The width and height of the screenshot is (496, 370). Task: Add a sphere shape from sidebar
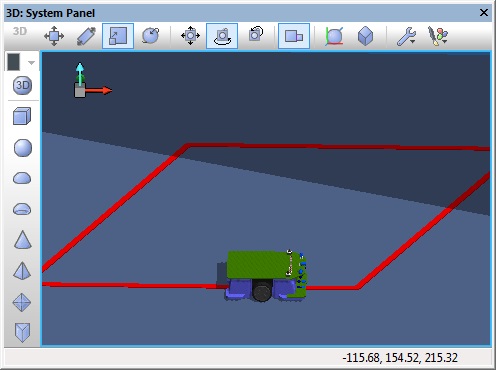[23, 148]
